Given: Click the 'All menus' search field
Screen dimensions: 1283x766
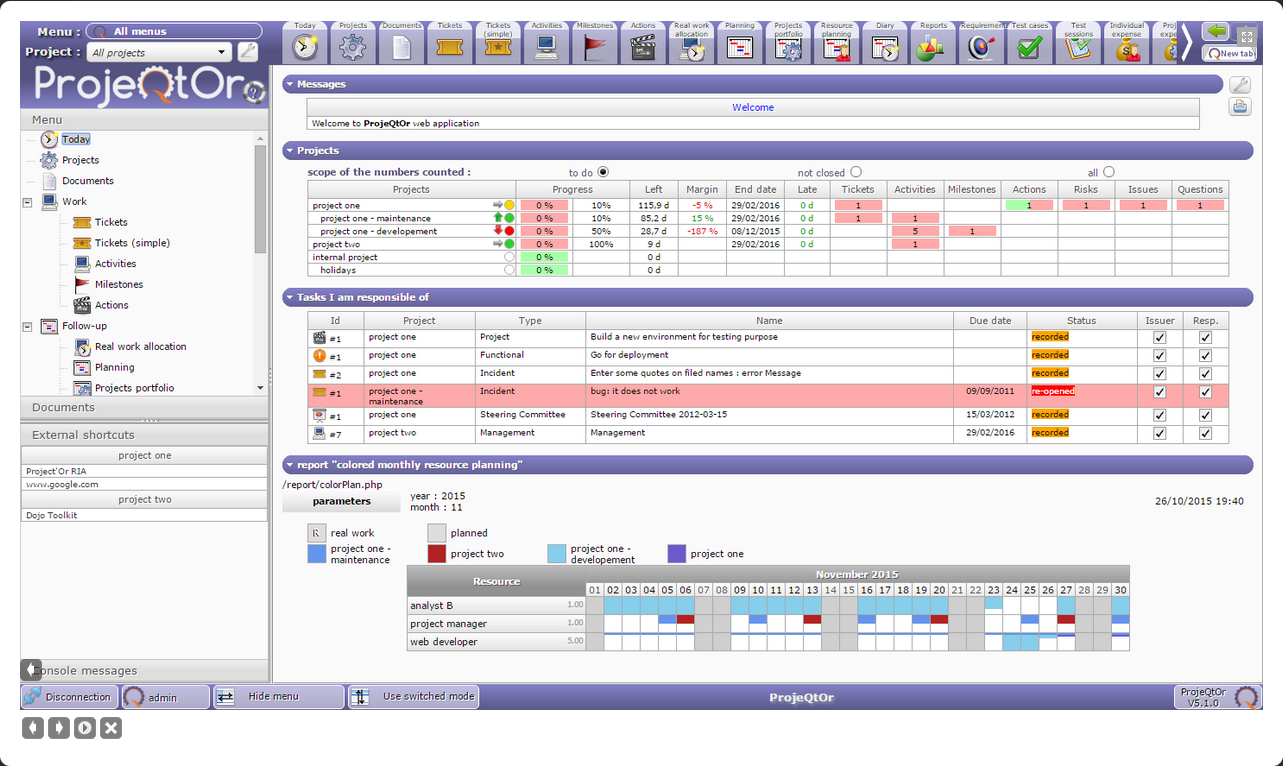Looking at the screenshot, I should pyautogui.click(x=174, y=31).
